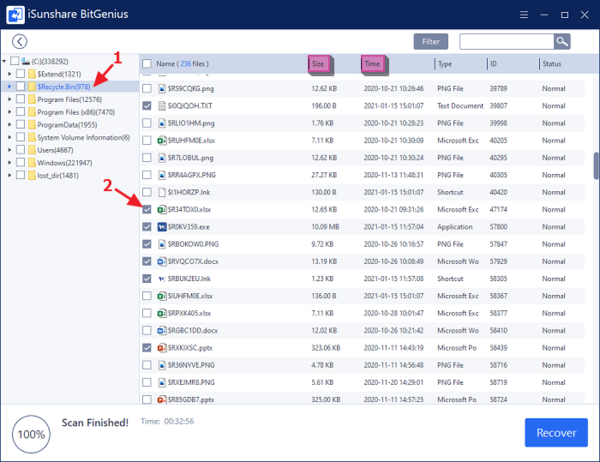The width and height of the screenshot is (600, 462).
Task: Click the Excel icon of $RPXK405.xlsx
Action: [x=162, y=313]
